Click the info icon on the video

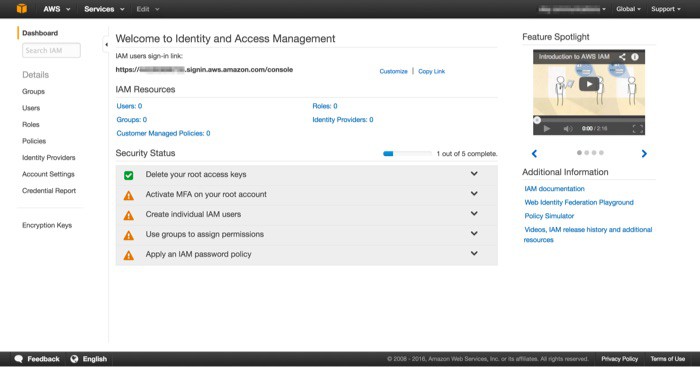pyautogui.click(x=635, y=57)
